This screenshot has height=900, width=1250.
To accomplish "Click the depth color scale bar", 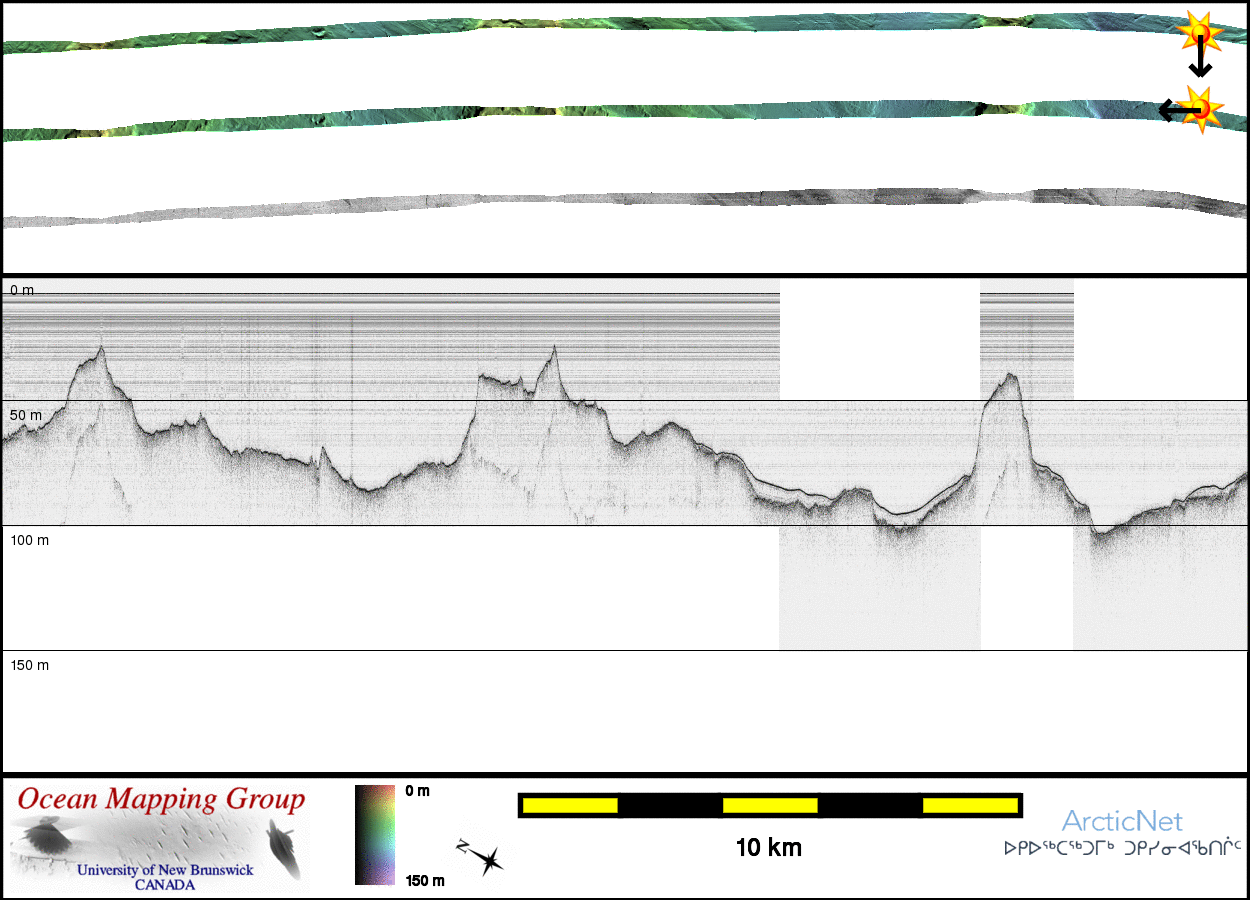I will (x=376, y=835).
